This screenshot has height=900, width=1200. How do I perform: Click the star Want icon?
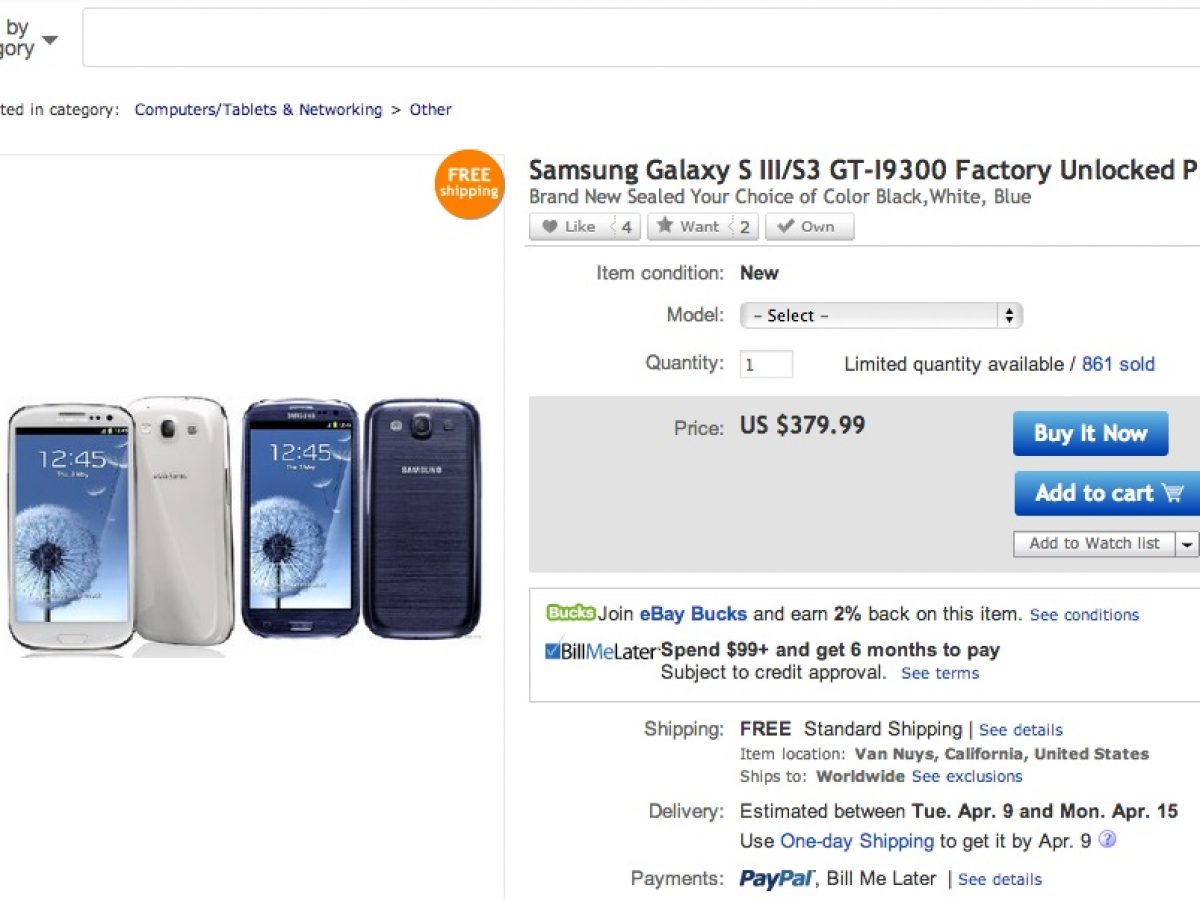[x=665, y=226]
